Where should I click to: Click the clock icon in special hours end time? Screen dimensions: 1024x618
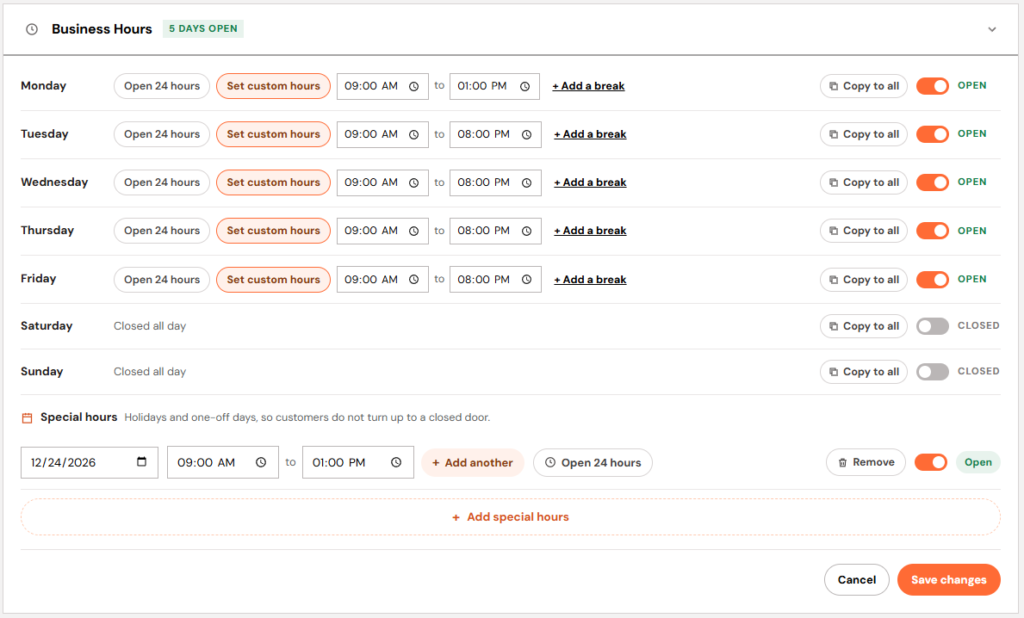(x=396, y=463)
